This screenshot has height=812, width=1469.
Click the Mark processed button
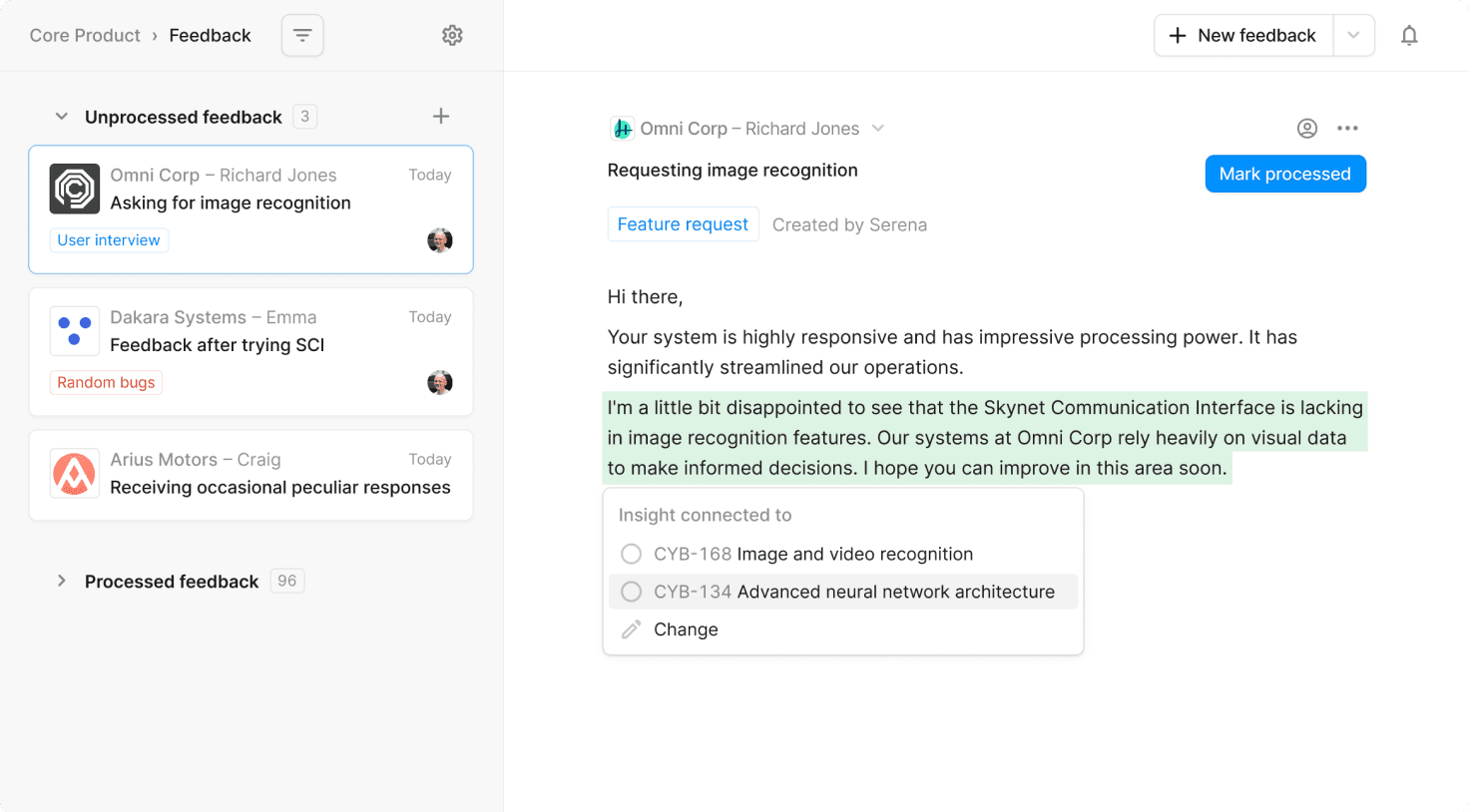(1284, 174)
